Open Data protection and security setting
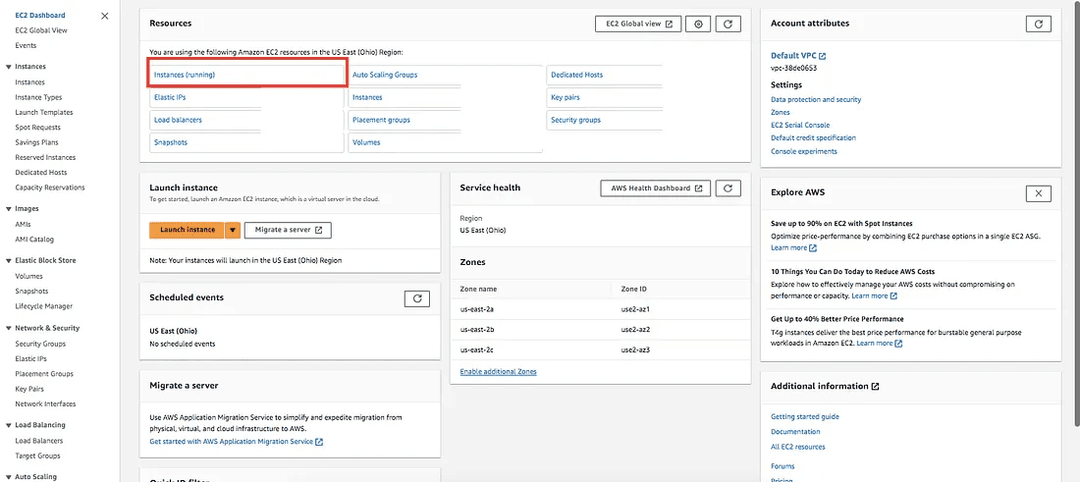The image size is (1080, 482). coord(816,100)
